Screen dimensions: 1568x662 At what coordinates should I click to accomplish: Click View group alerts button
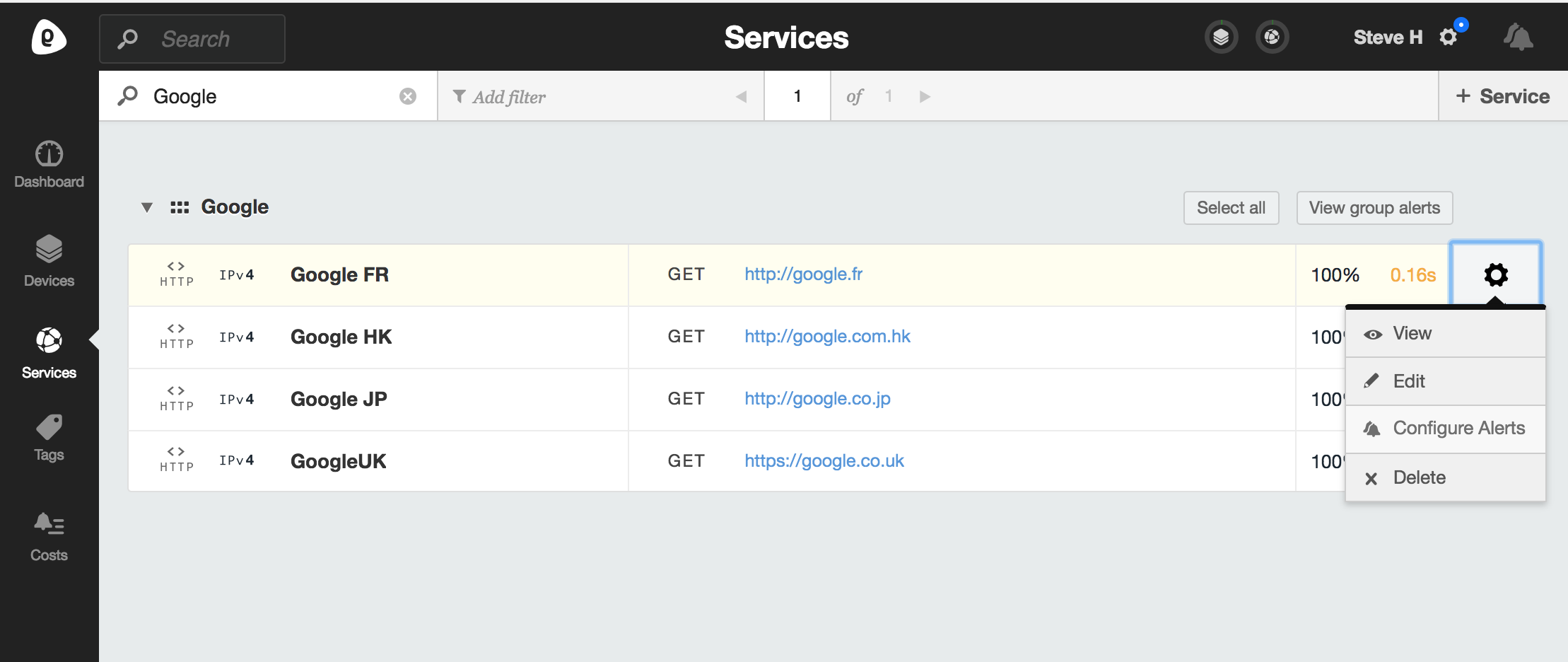1374,208
